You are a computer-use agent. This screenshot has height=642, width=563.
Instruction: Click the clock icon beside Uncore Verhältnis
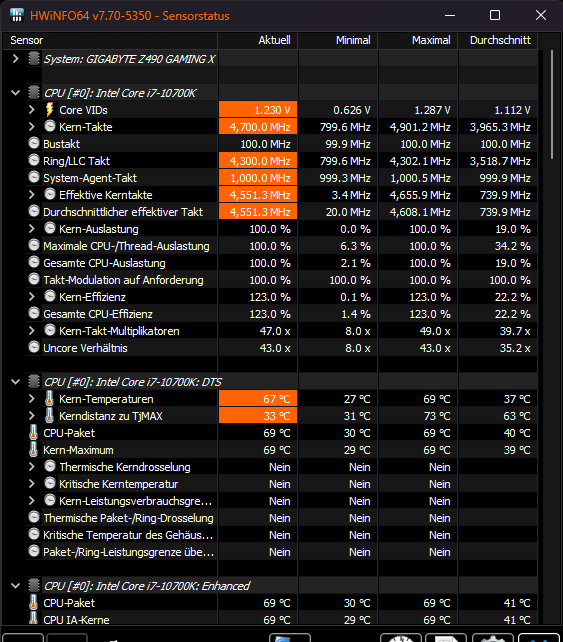[x=34, y=348]
